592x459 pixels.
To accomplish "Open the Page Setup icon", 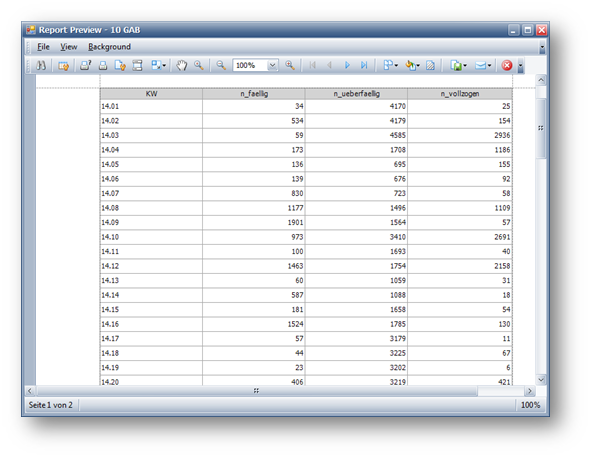I will point(120,66).
